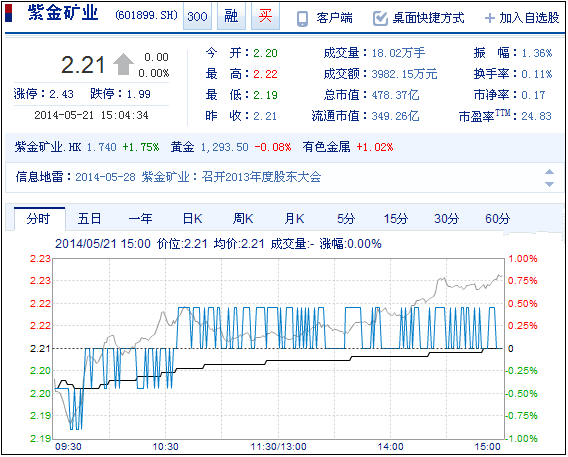Click the gray up-arrow price indicator
Image resolution: width=568 pixels, height=457 pixels.
tap(124, 64)
